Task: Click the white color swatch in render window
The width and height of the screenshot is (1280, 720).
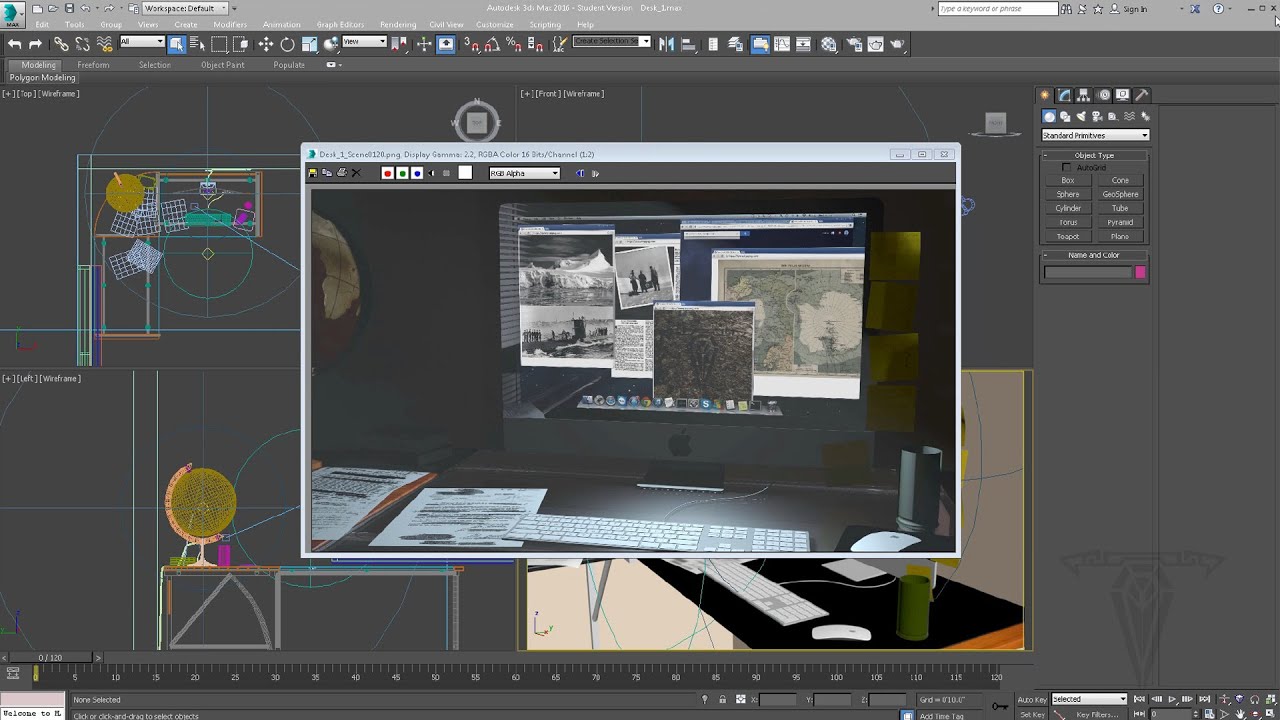Action: [x=465, y=173]
